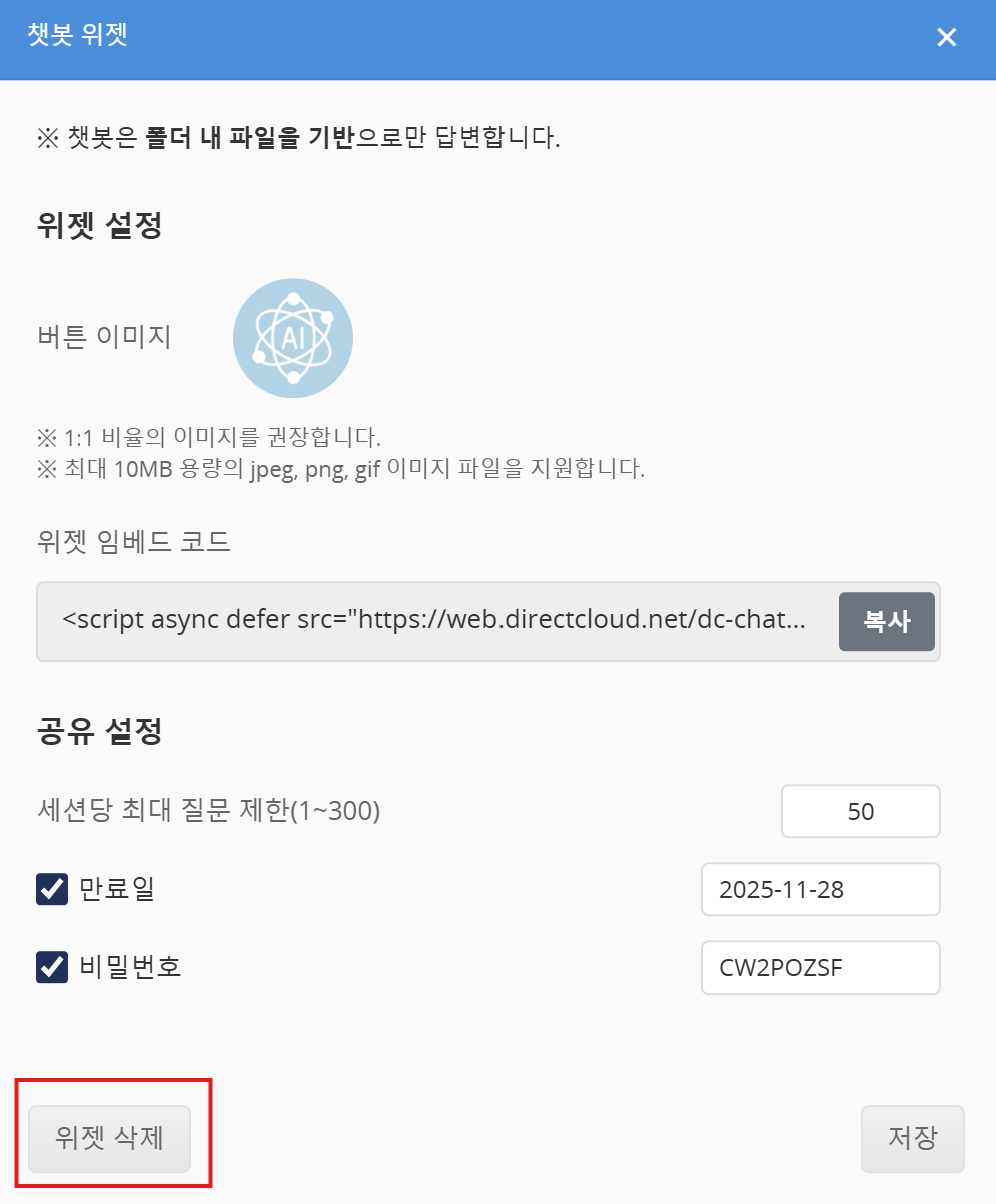The height and width of the screenshot is (1204, 996).
Task: Click the embed code script text field
Action: pyautogui.click(x=434, y=621)
